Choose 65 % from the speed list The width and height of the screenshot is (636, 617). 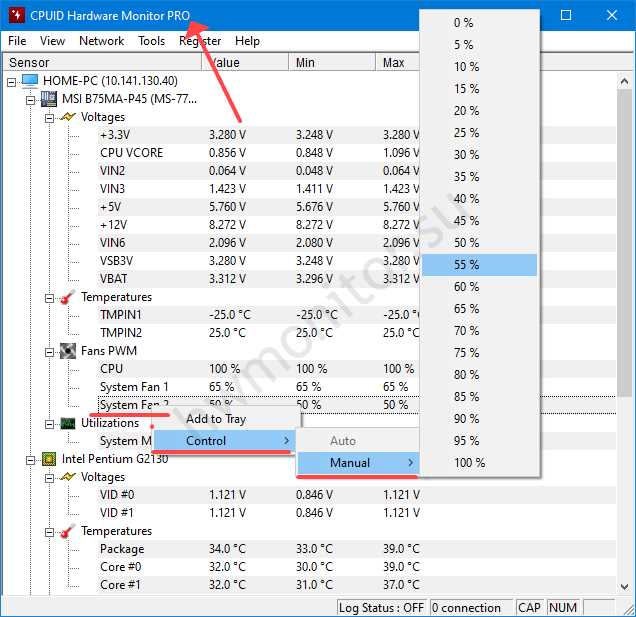(479, 309)
